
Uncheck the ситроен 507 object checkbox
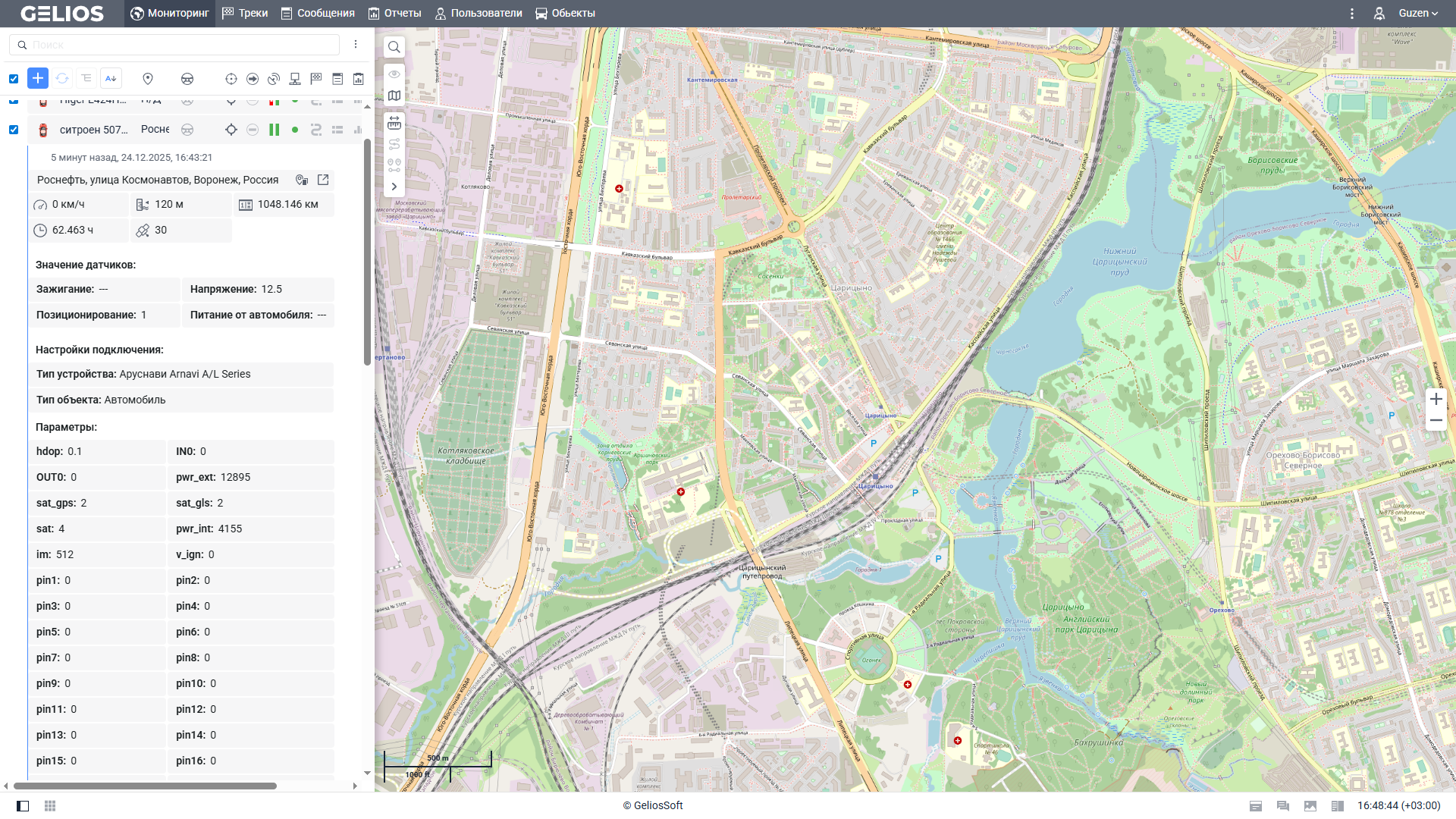pyautogui.click(x=14, y=130)
